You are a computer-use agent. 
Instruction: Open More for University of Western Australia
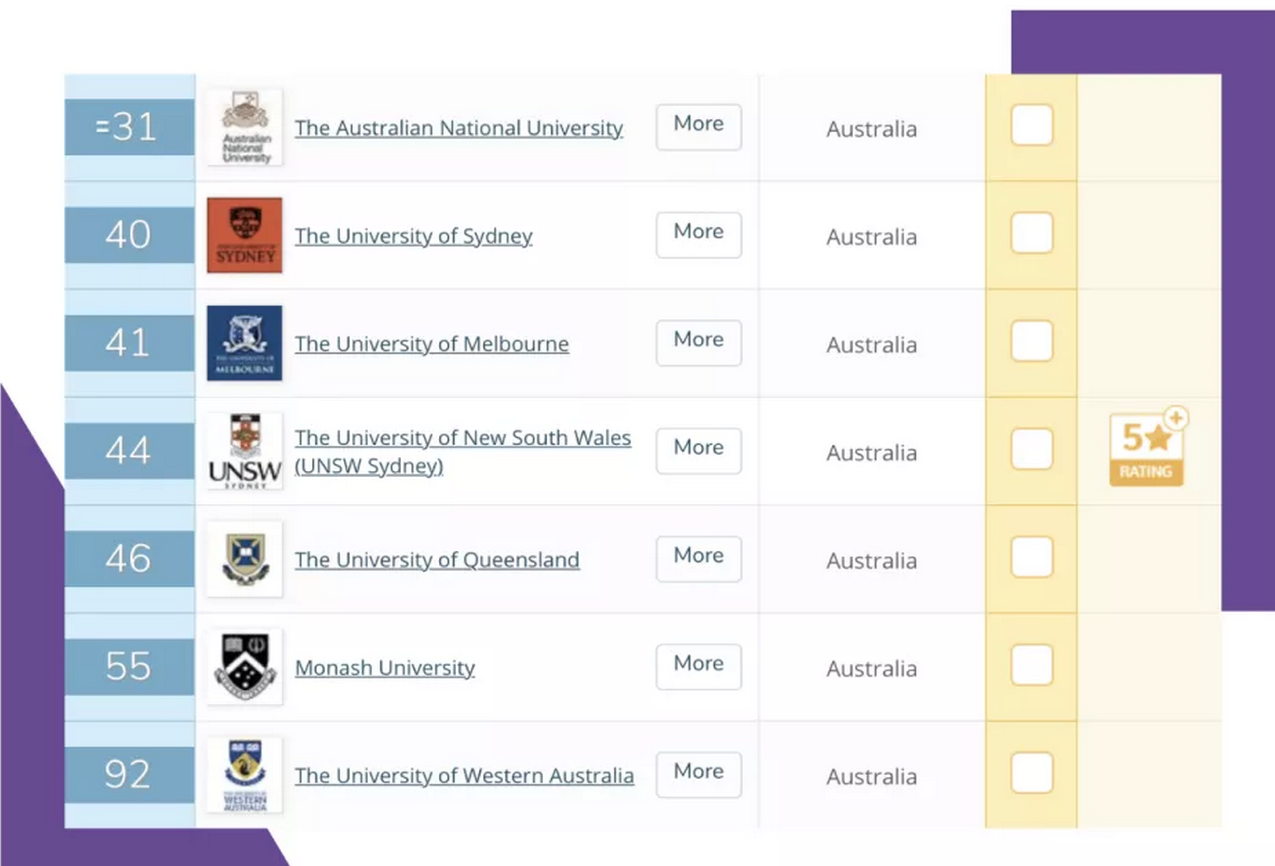(698, 774)
